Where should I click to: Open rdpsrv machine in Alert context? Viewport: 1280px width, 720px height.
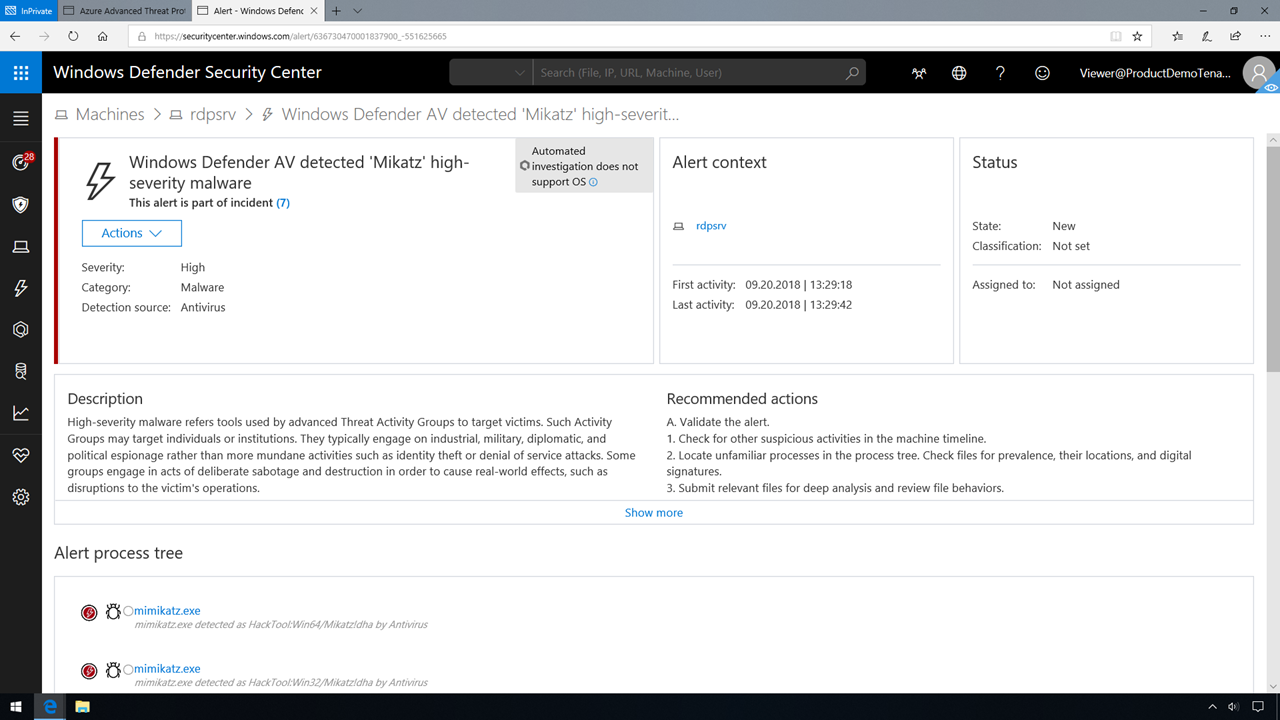coord(711,226)
